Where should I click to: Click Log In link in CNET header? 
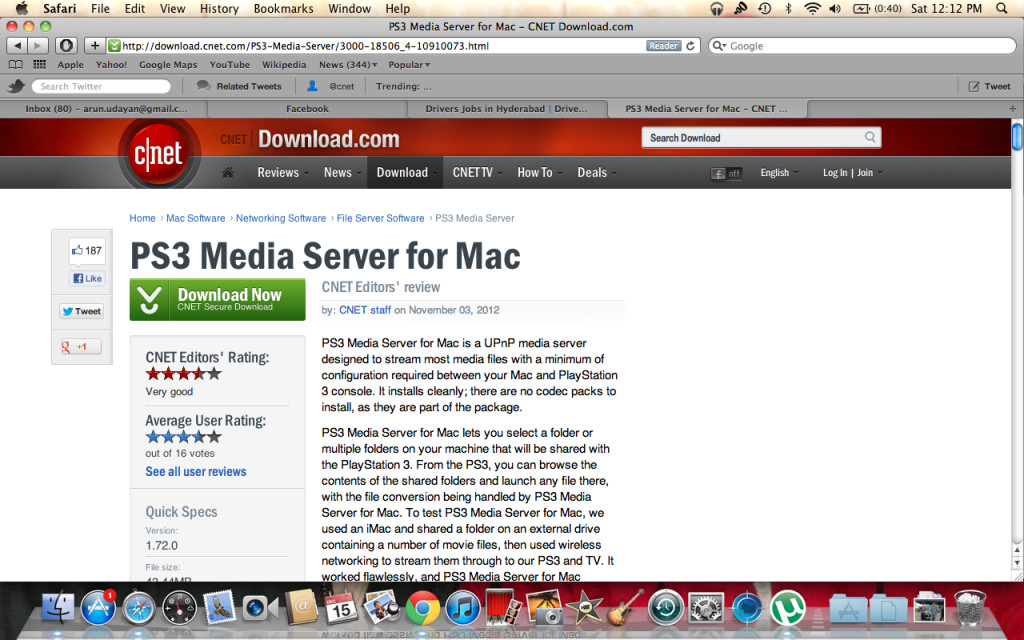pyautogui.click(x=835, y=172)
